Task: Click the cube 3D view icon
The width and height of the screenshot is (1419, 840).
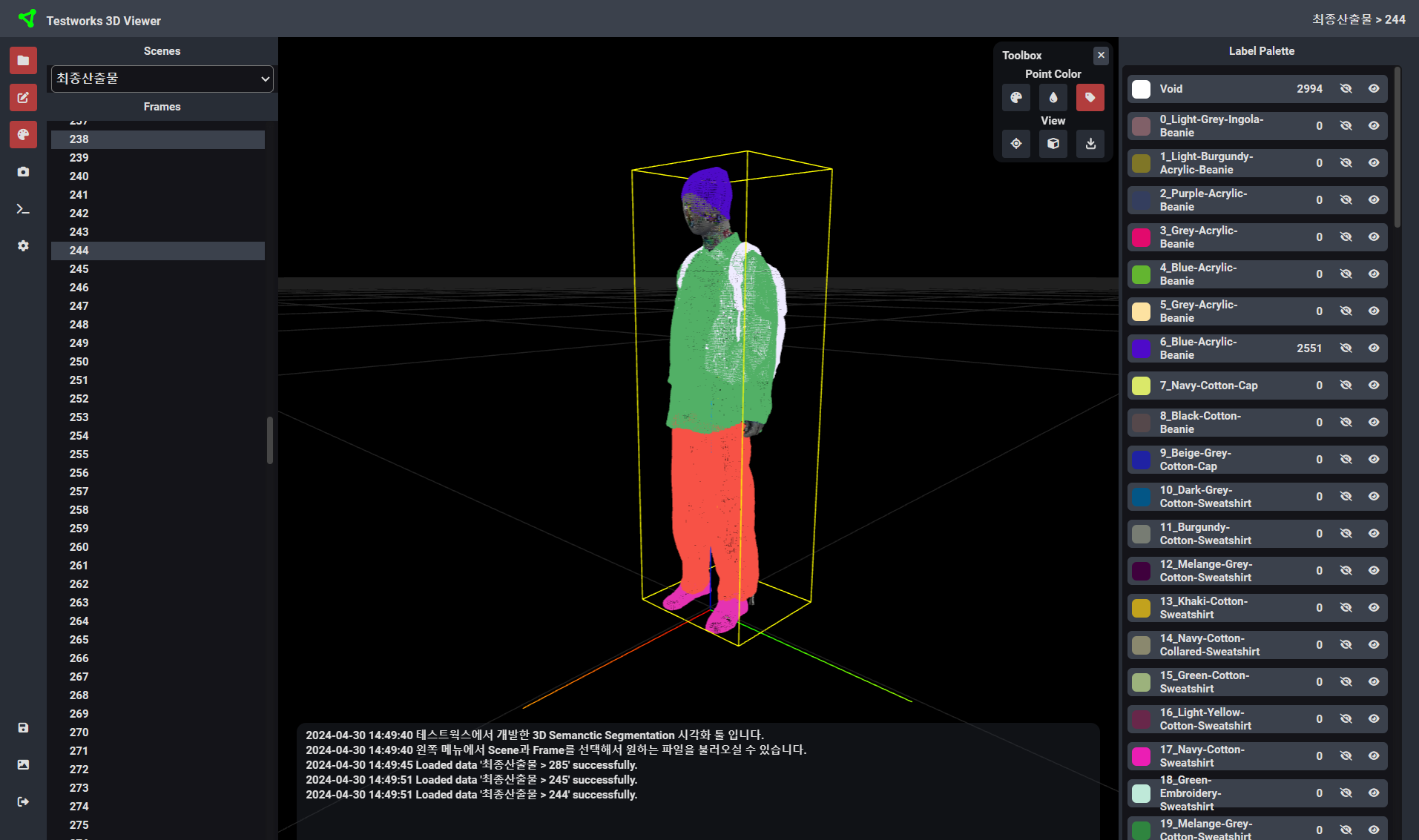Action: (1053, 144)
